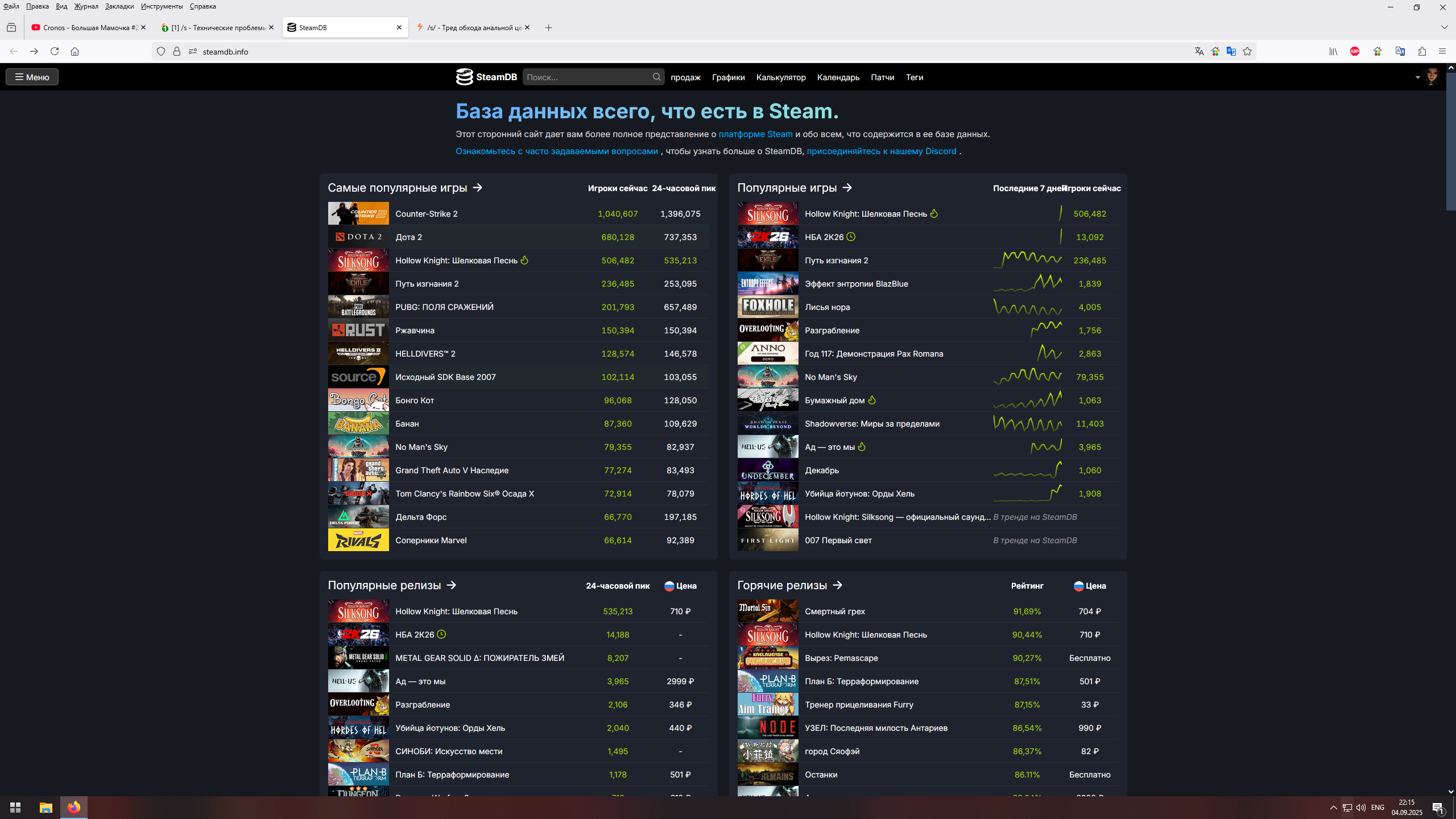This screenshot has width=1456, height=819.
Task: Open the hamburger Меню button
Action: click(x=32, y=77)
